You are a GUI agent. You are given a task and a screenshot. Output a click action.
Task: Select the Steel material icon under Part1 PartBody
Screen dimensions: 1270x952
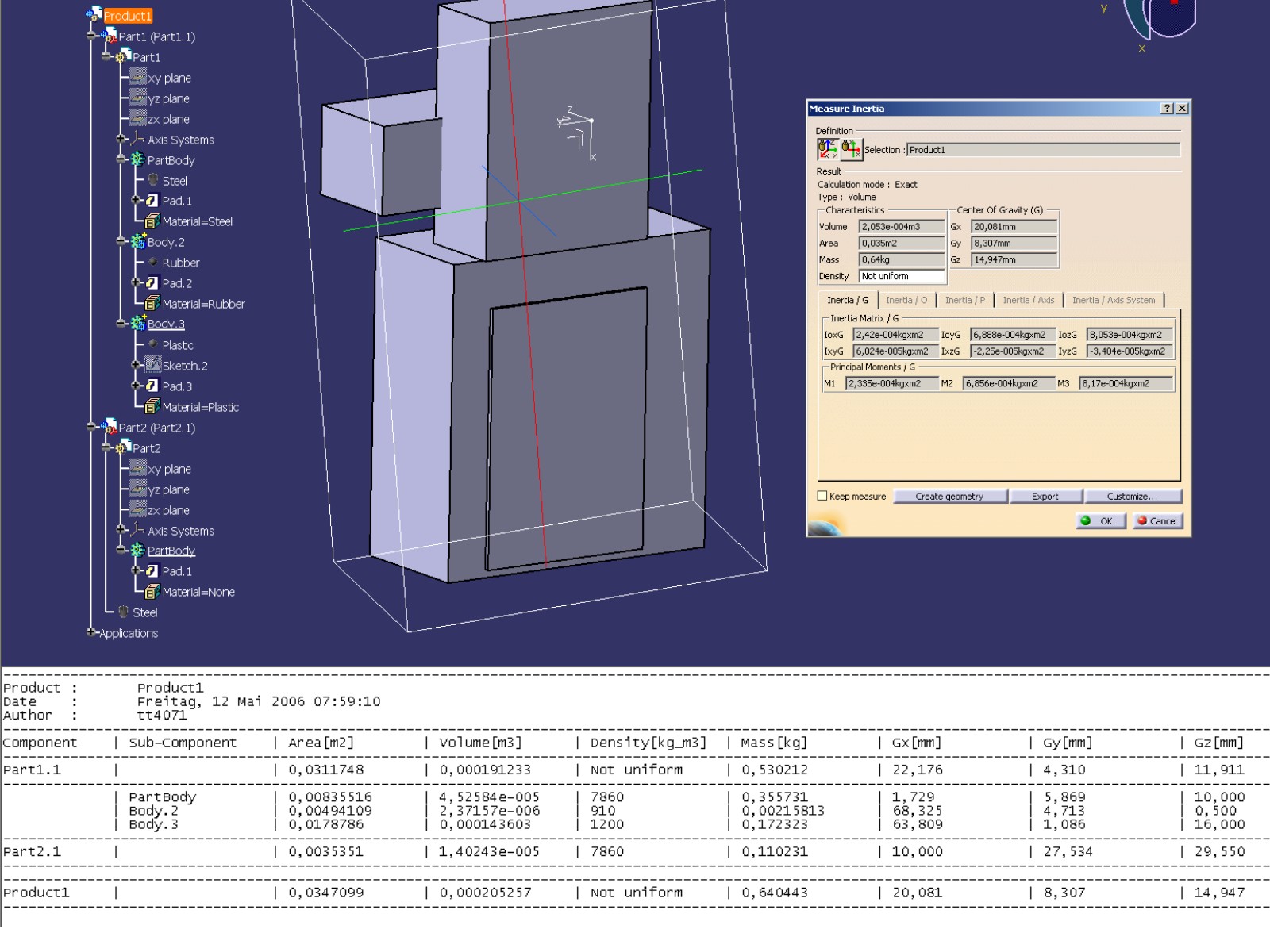pyautogui.click(x=153, y=180)
